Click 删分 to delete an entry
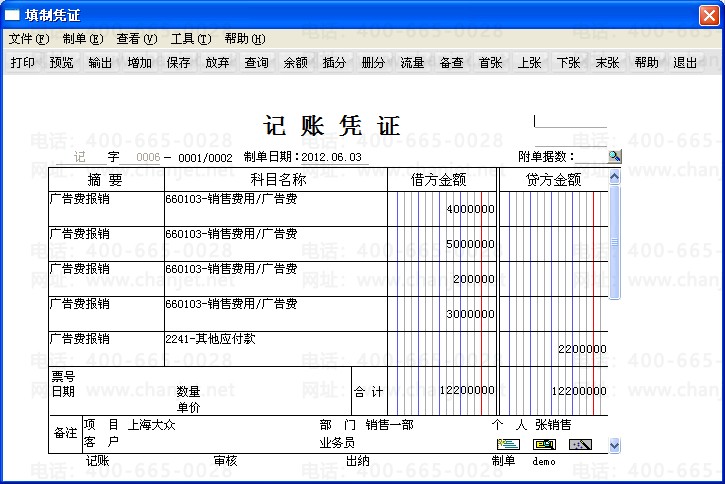This screenshot has width=725, height=484. tap(373, 62)
